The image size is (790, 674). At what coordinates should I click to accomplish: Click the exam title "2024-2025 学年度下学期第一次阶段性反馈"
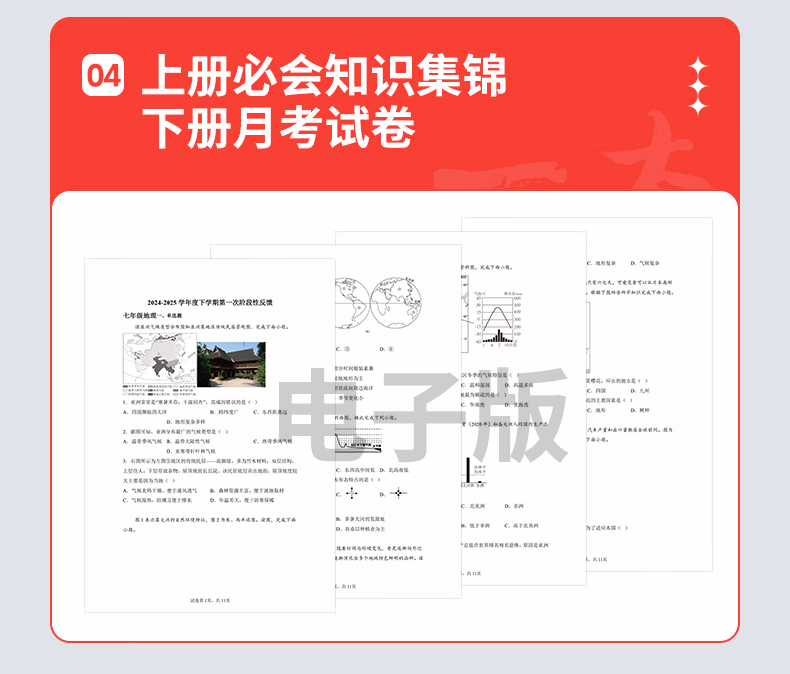coord(210,303)
